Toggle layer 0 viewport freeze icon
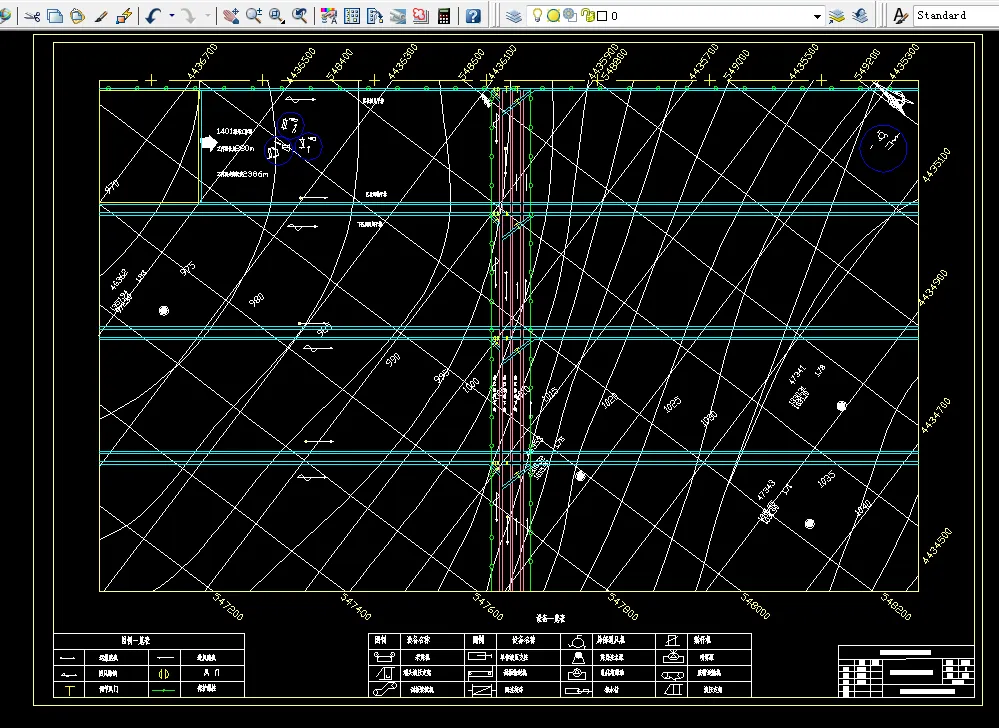The width and height of the screenshot is (999, 728). tap(570, 15)
